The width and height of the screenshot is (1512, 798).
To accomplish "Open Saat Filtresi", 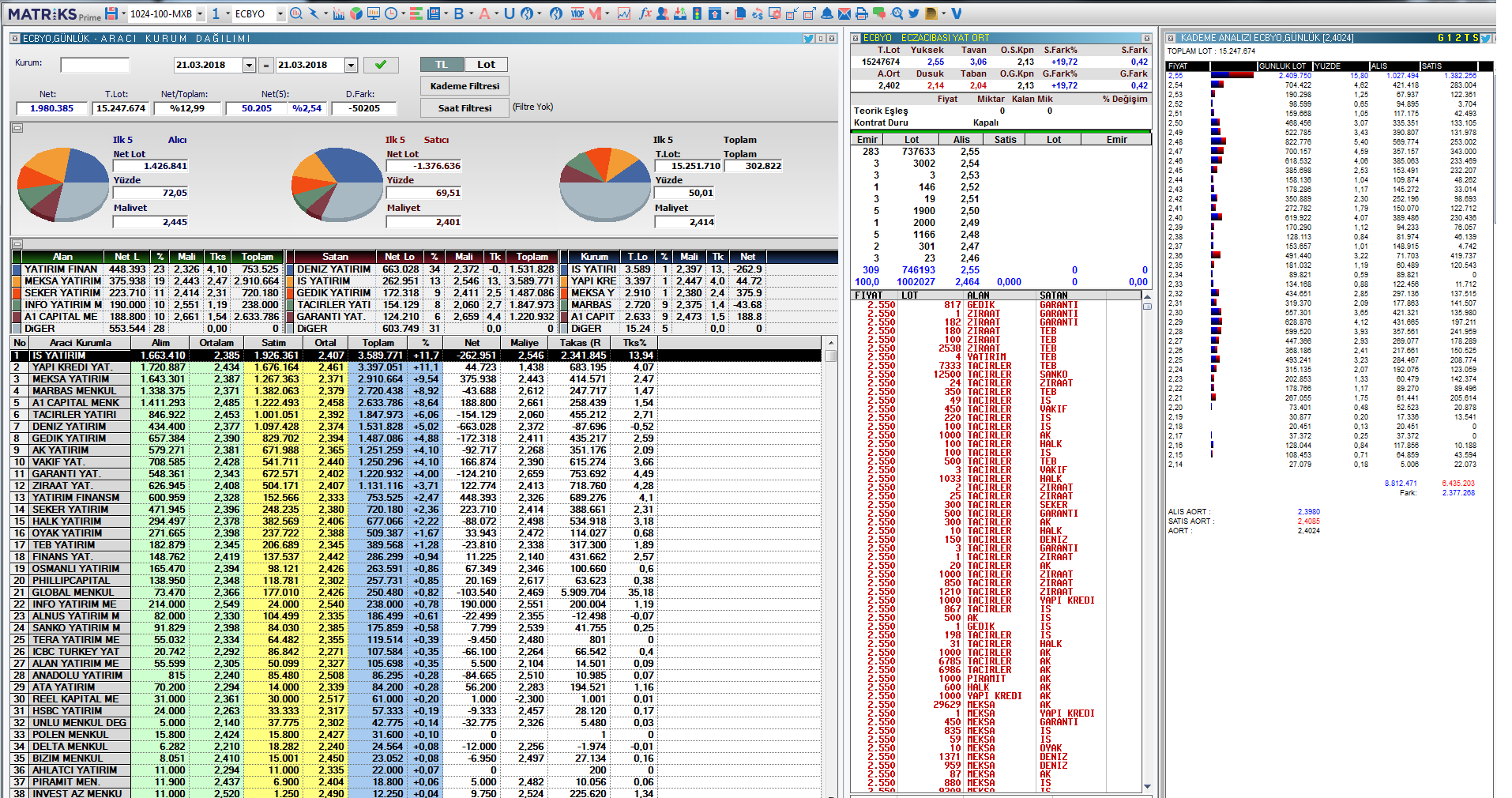I will click(465, 108).
